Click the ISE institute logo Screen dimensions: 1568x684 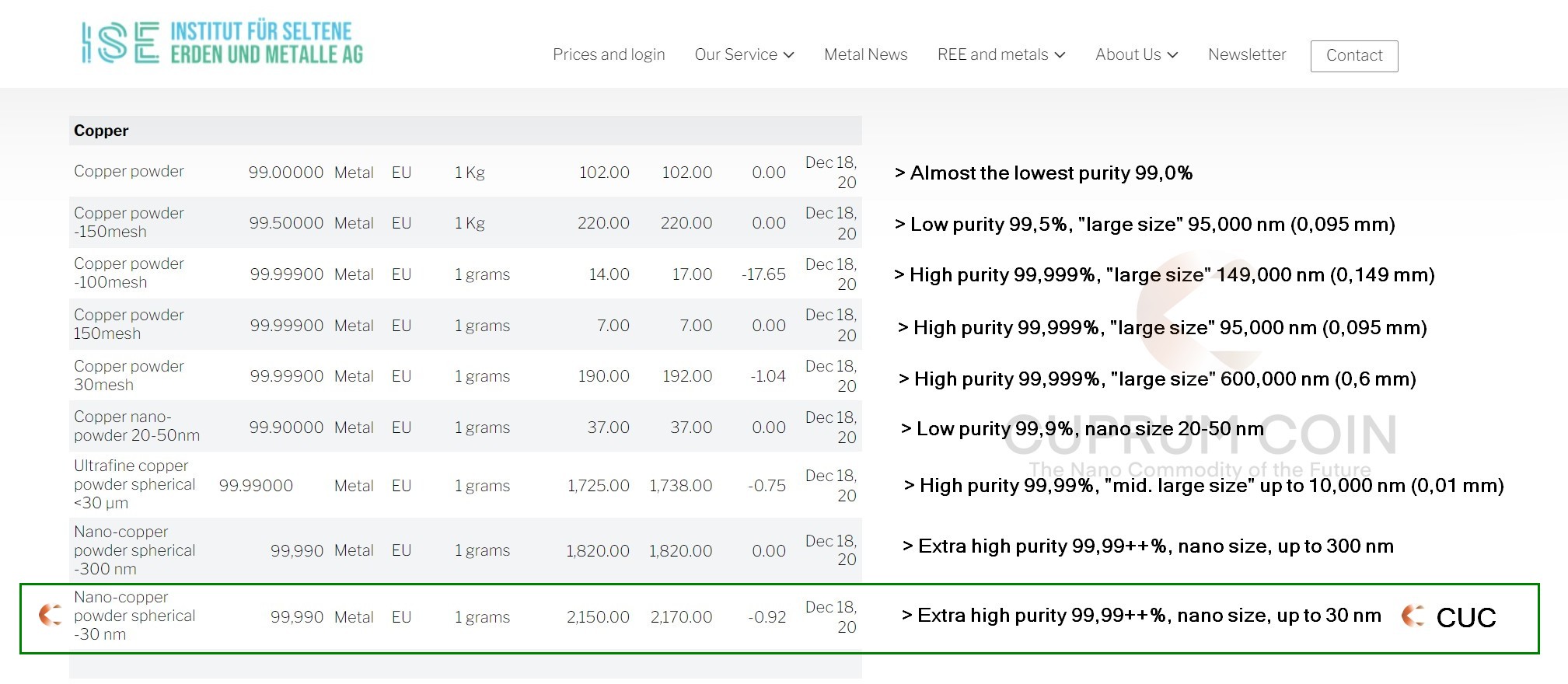click(x=222, y=43)
